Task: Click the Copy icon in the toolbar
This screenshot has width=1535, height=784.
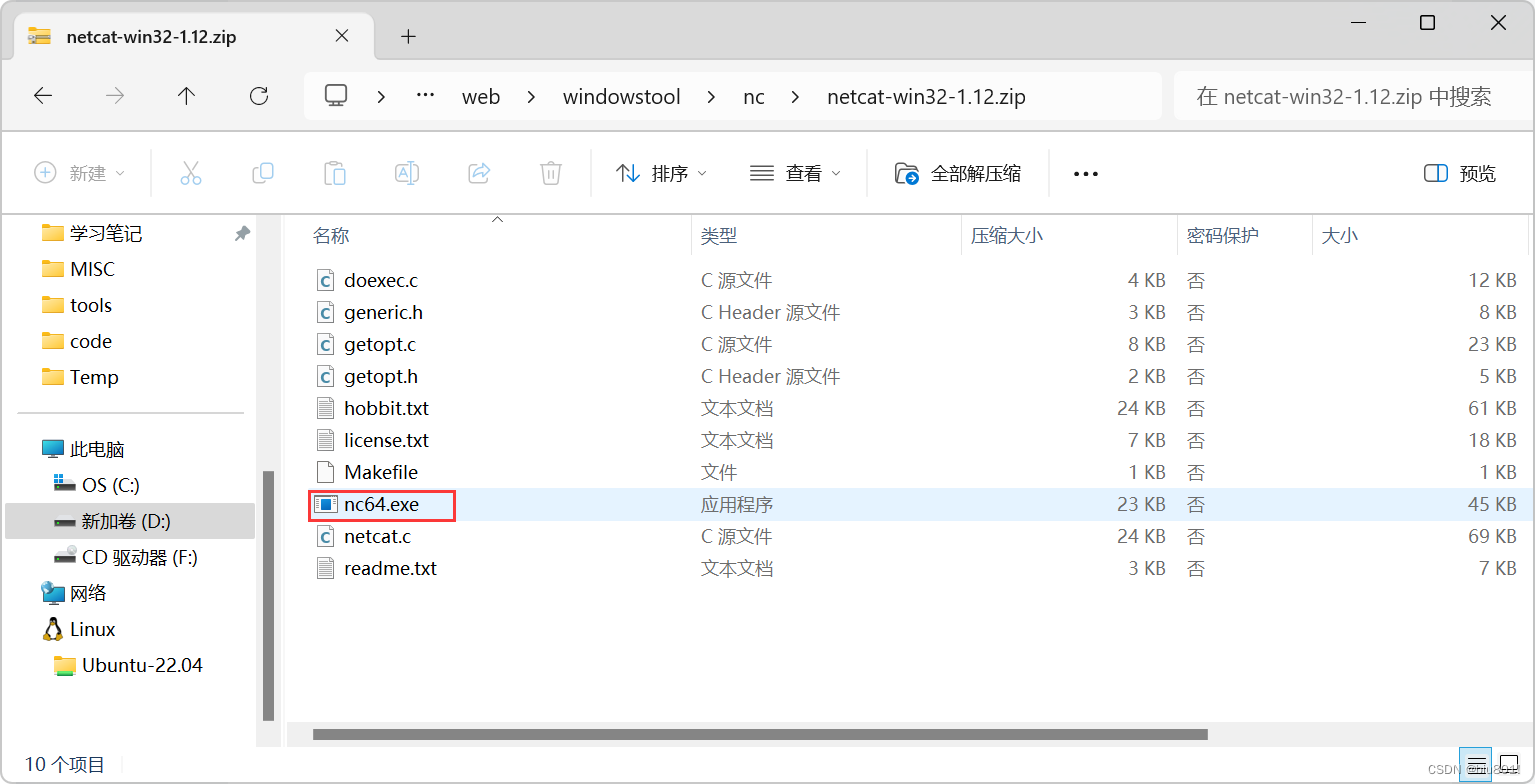Action: coord(263,172)
